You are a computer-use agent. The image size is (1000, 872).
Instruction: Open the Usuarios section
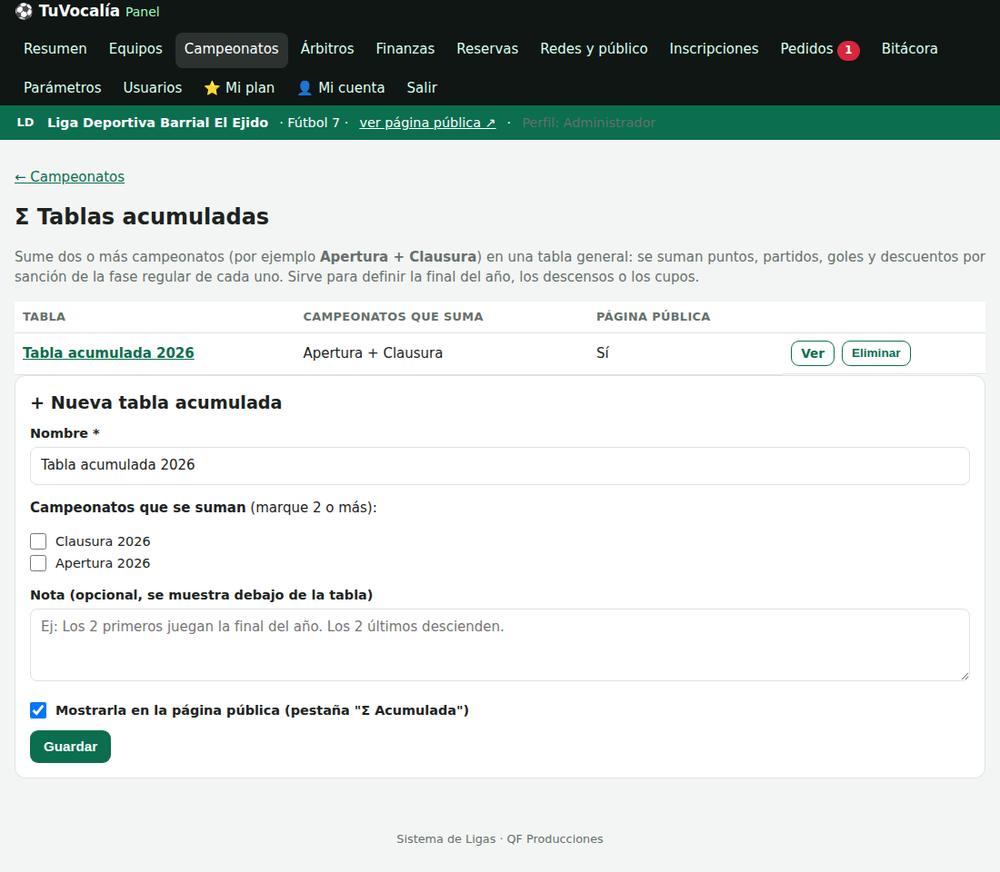pos(152,88)
